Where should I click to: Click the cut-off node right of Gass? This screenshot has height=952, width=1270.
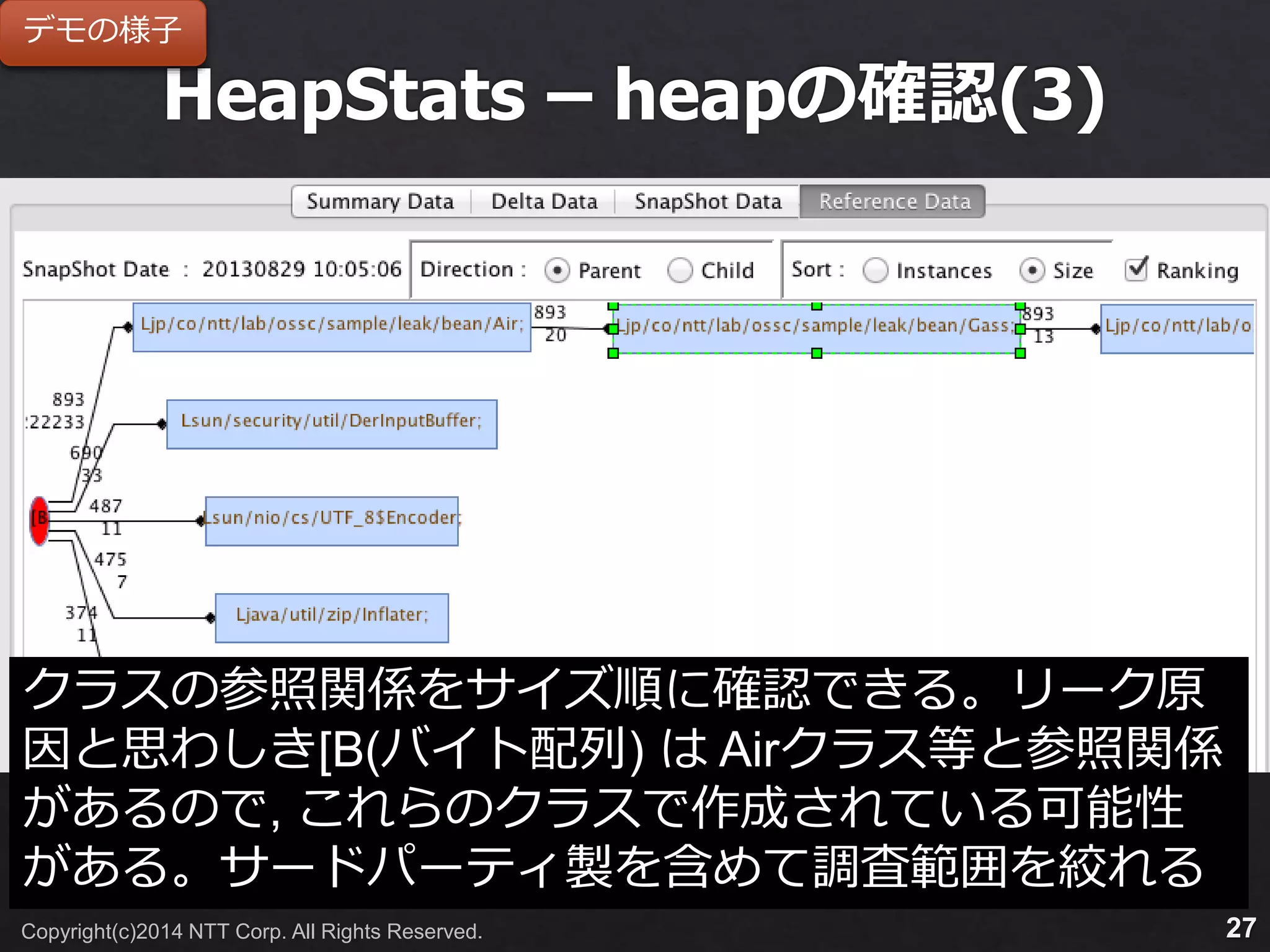1177,328
